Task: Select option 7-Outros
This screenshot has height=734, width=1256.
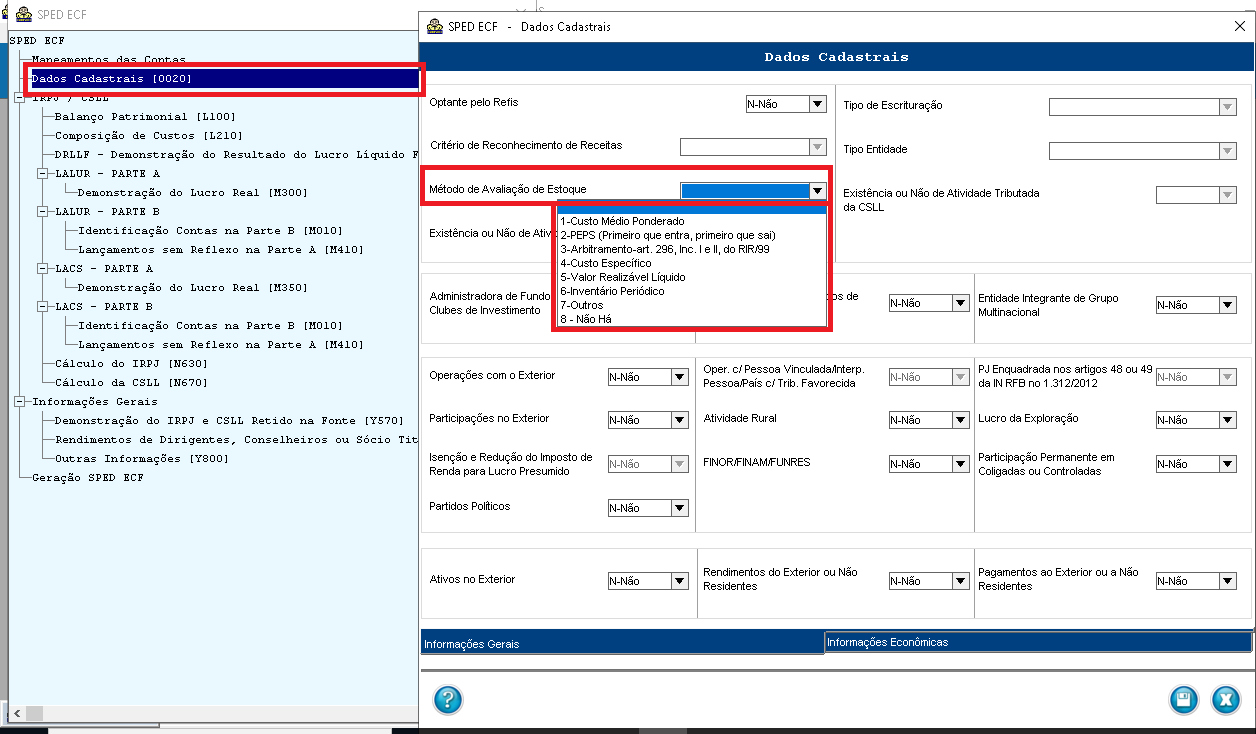Action: click(x=691, y=305)
